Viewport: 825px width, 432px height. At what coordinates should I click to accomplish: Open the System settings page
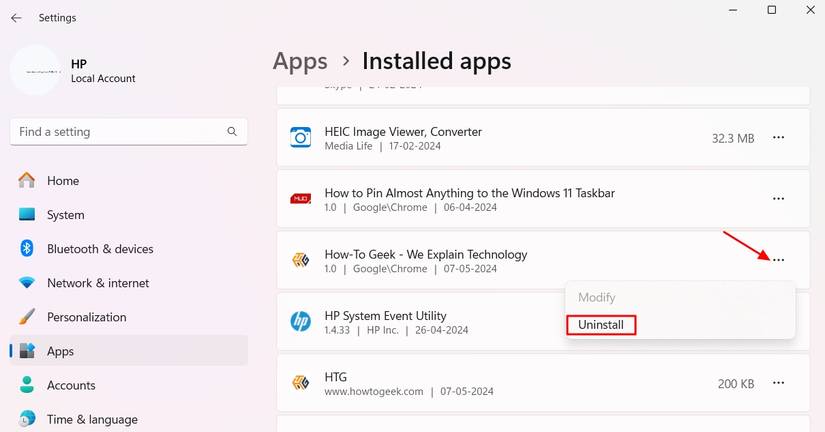[x=129, y=215]
